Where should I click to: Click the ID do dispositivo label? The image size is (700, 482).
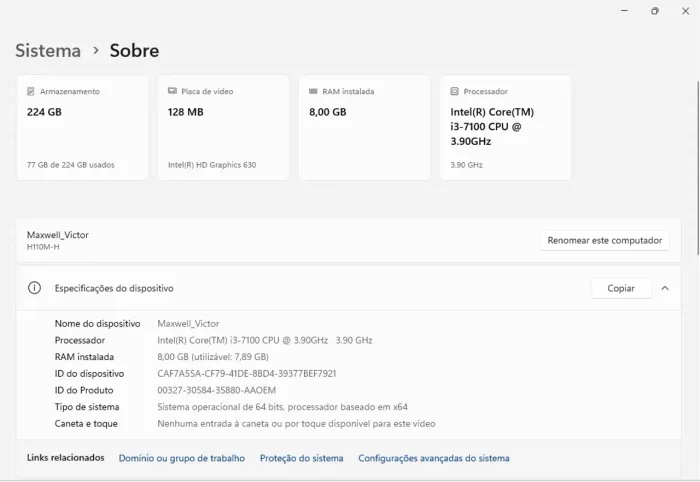coord(89,374)
